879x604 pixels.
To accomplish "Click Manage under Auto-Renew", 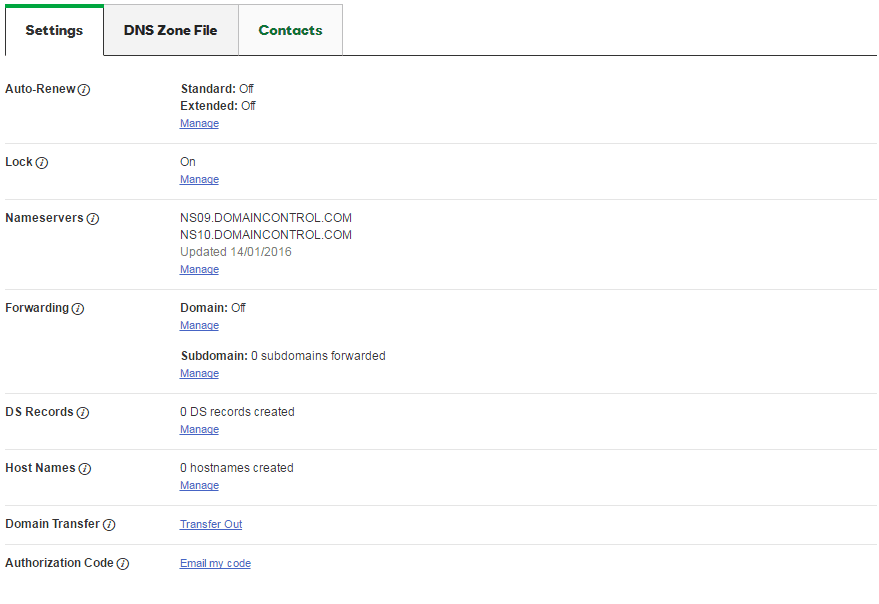I will (x=199, y=123).
